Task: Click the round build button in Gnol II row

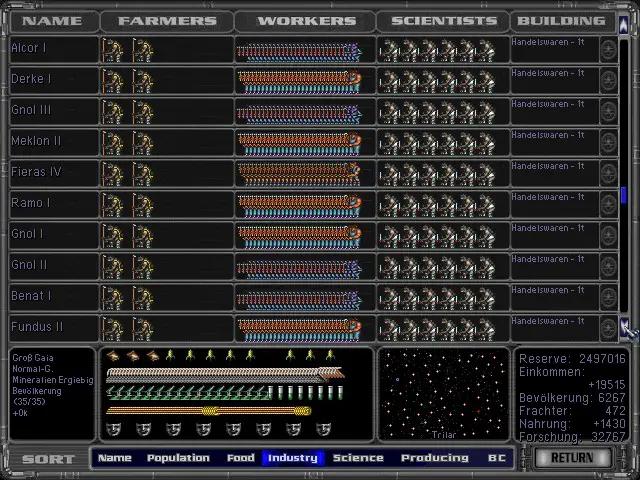Action: 608,267
